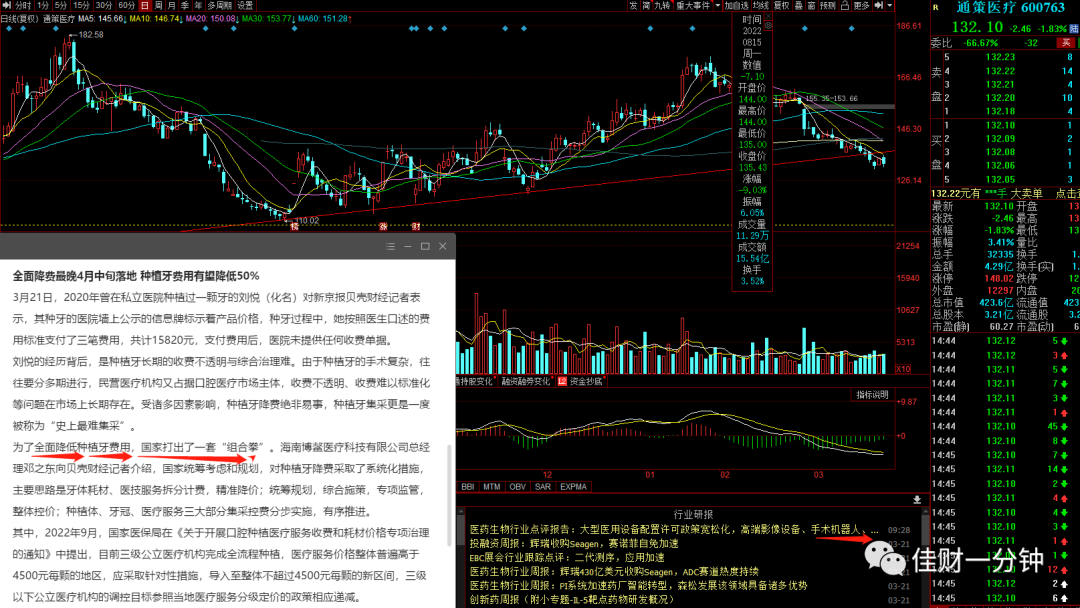Open report 辉瑞430亿美元收购Seagen
Image resolution: width=1080 pixels, height=608 pixels.
614,572
